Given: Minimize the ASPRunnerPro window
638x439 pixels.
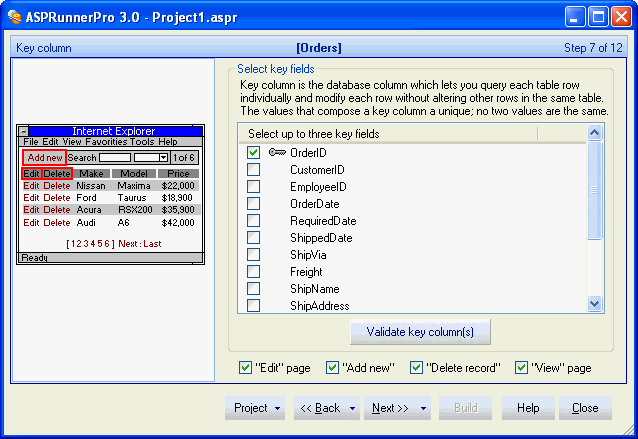Looking at the screenshot, I should coord(575,17).
